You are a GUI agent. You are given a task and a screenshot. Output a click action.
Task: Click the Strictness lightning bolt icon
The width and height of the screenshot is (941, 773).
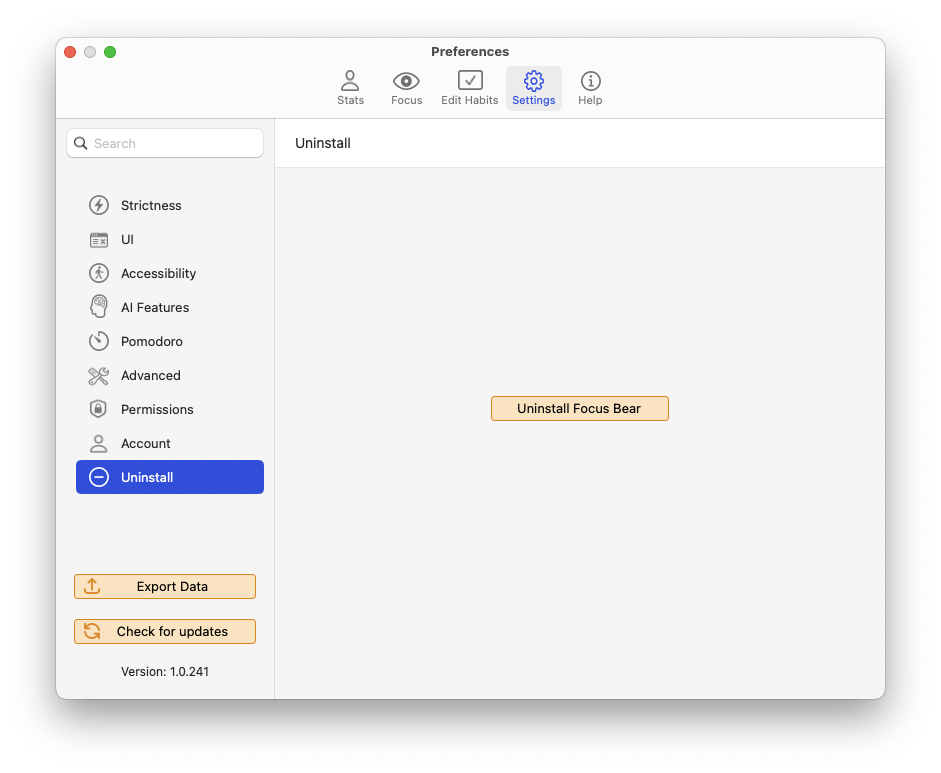click(x=99, y=205)
